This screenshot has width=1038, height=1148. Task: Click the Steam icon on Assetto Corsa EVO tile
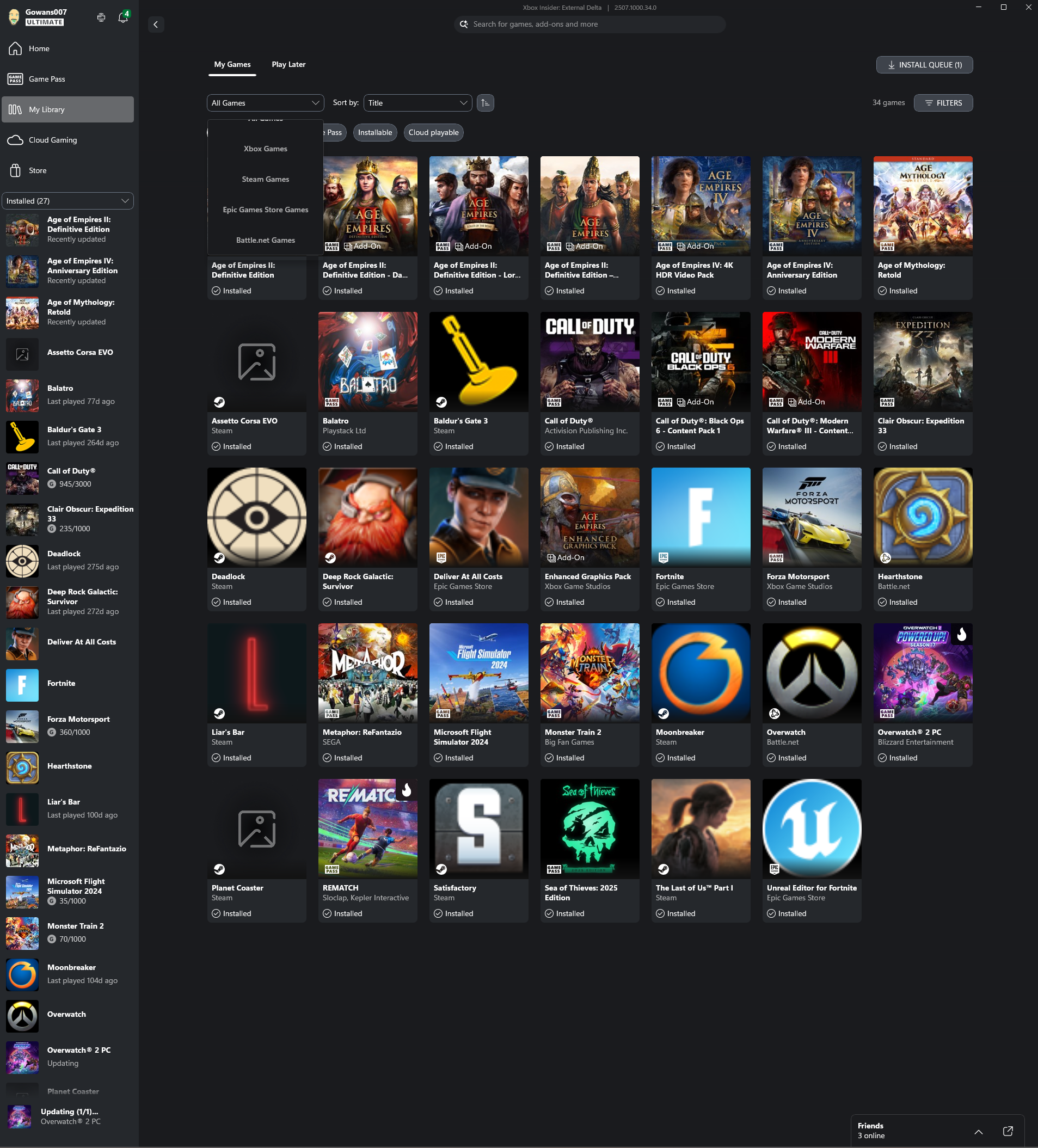click(x=219, y=402)
